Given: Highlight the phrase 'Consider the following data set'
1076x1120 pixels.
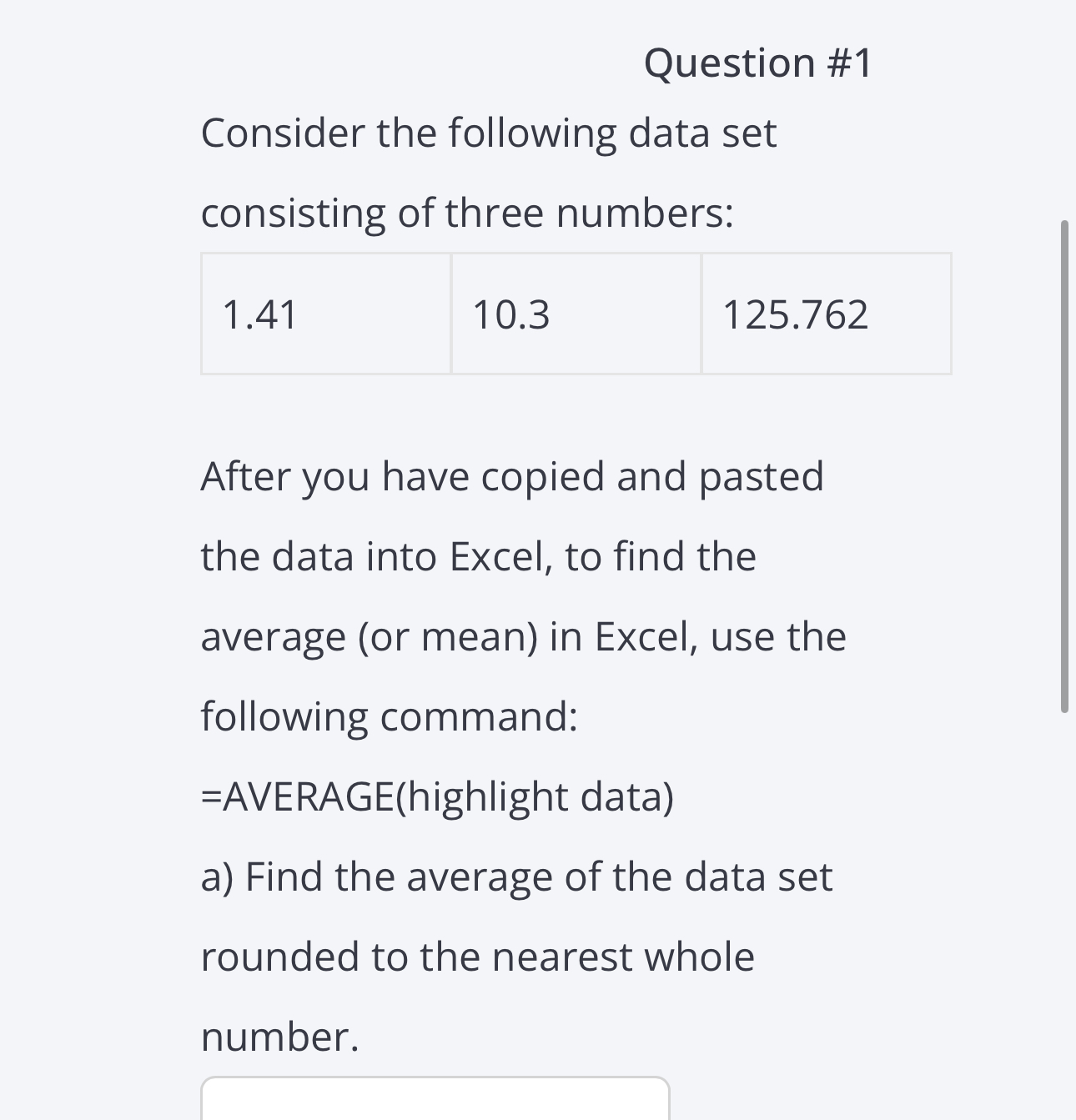Looking at the screenshot, I should [488, 132].
